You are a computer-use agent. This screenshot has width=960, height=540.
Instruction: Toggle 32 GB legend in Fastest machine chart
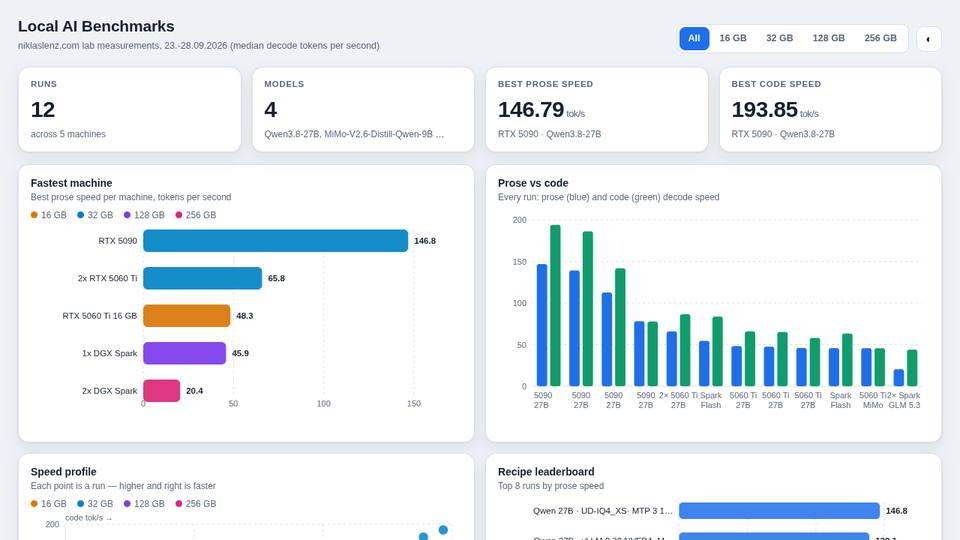[x=95, y=215]
